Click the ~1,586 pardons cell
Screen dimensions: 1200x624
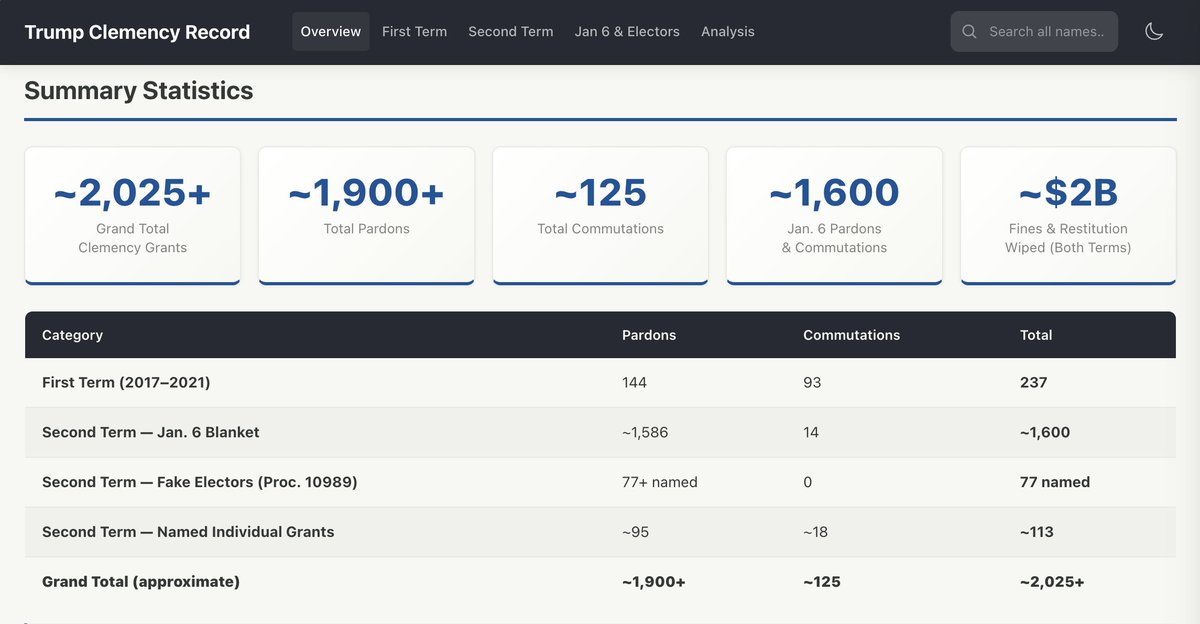pos(645,432)
